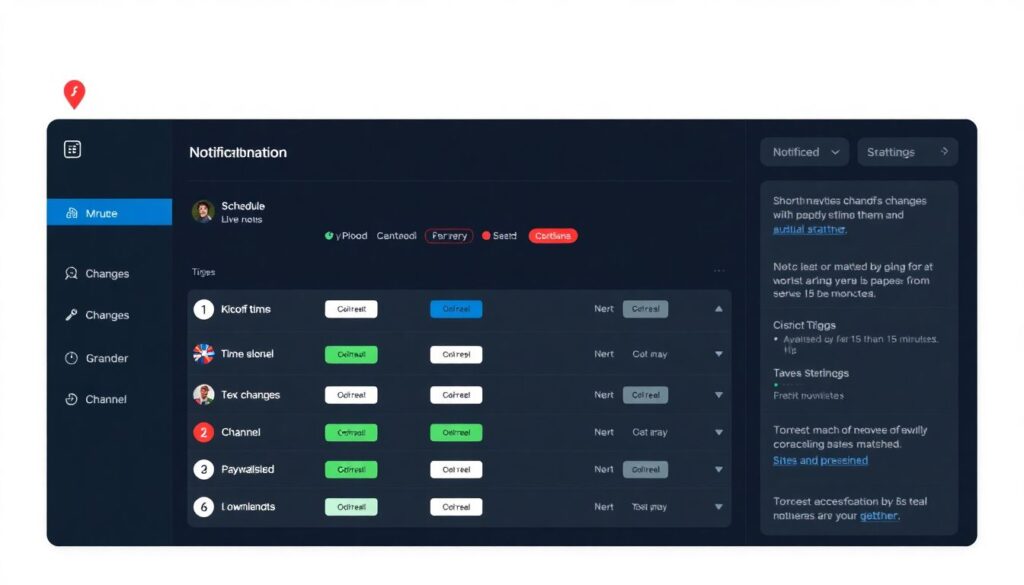Click the clock icon beside Grander
The height and width of the screenshot is (585, 1024).
pyautogui.click(x=71, y=358)
